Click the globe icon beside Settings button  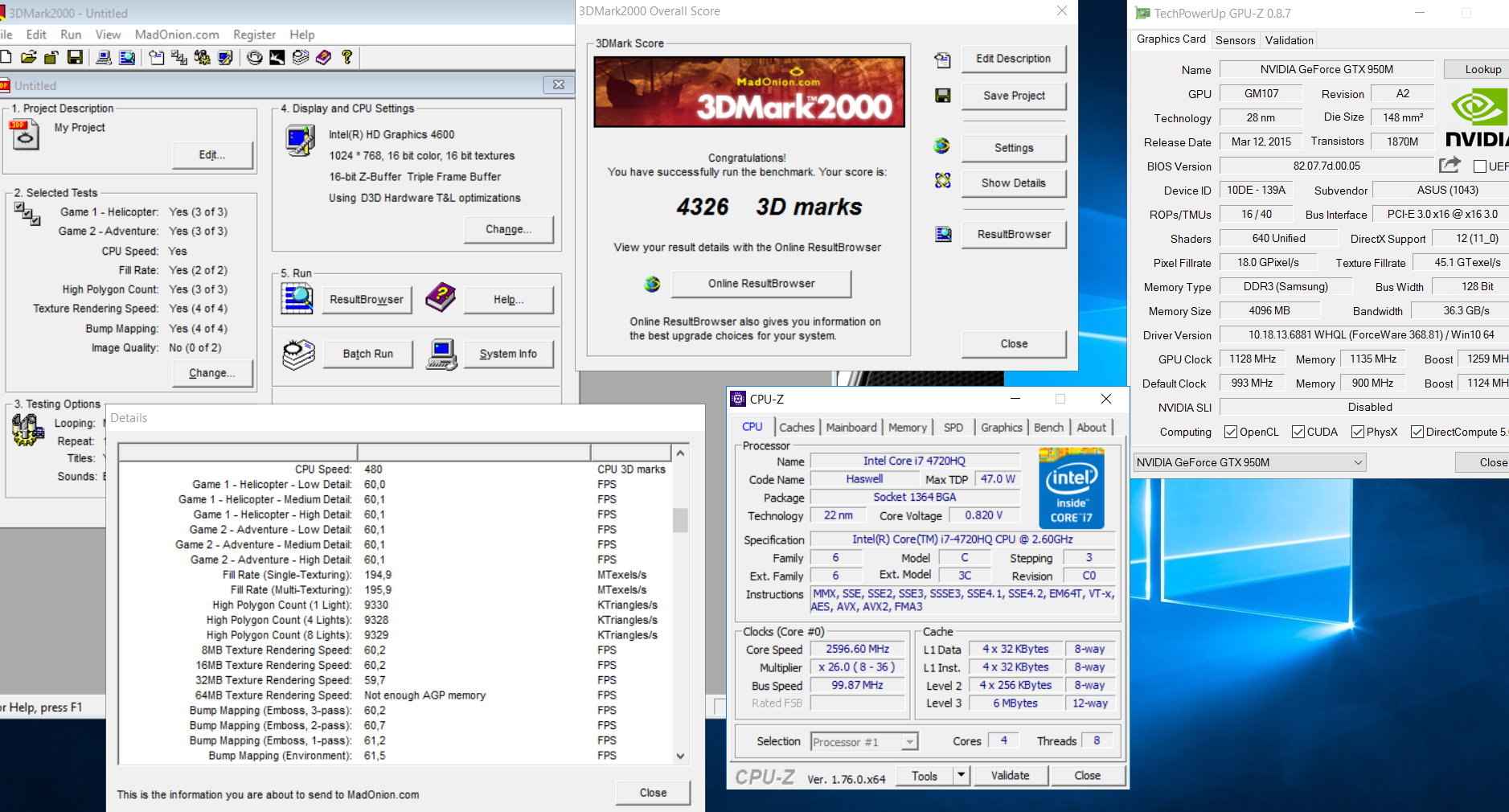click(x=942, y=146)
